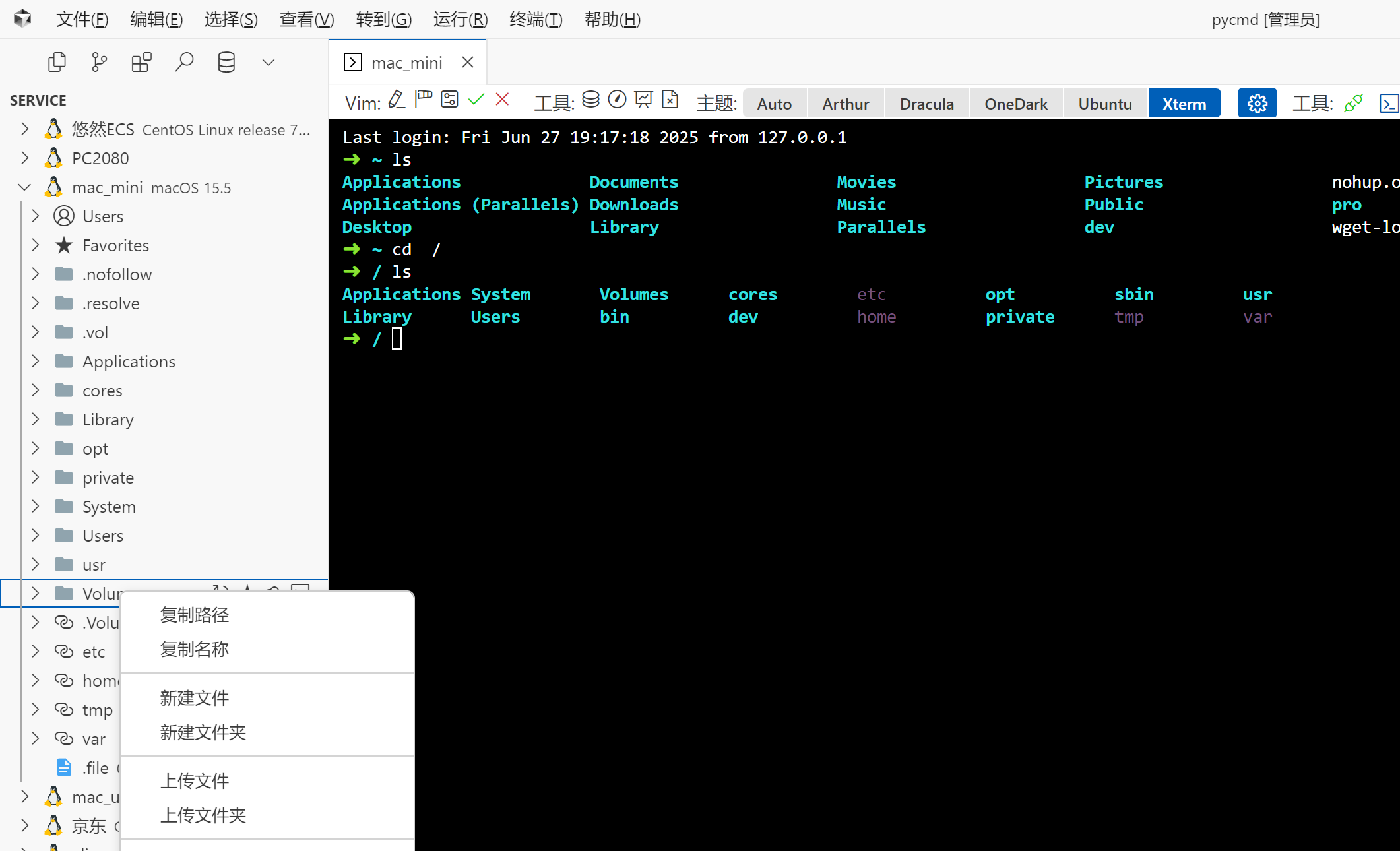Open the search magnifier in sidebar

[x=184, y=63]
